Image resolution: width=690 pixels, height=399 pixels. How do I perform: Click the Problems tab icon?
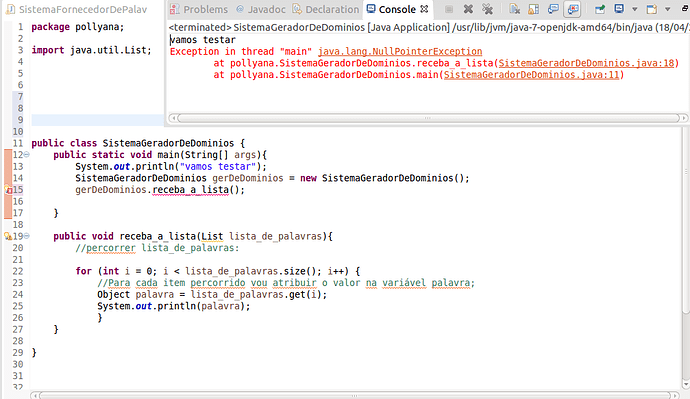175,9
